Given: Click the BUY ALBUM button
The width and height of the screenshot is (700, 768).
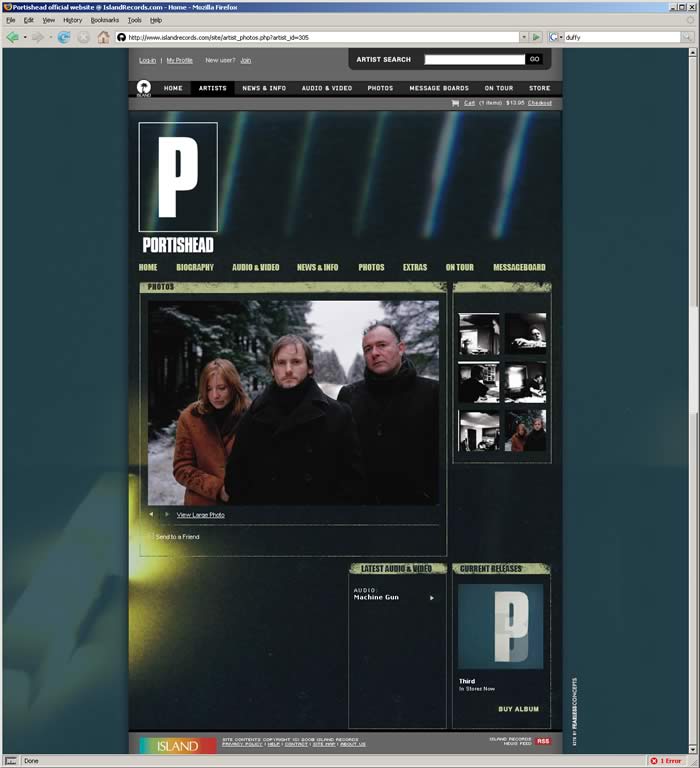Looking at the screenshot, I should pos(518,709).
